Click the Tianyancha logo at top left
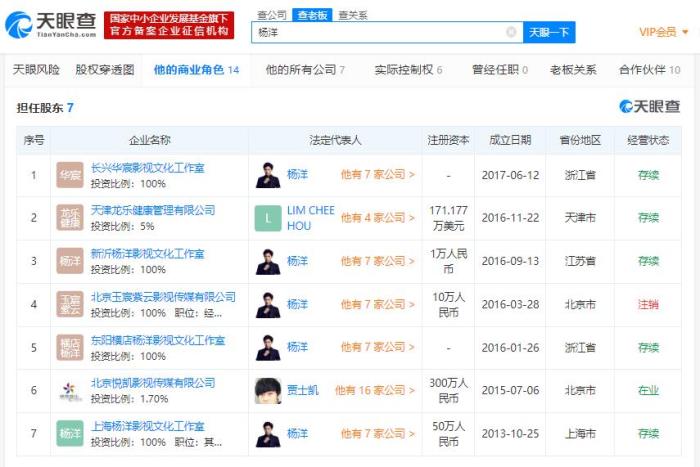The width and height of the screenshot is (700, 467). tap(50, 24)
